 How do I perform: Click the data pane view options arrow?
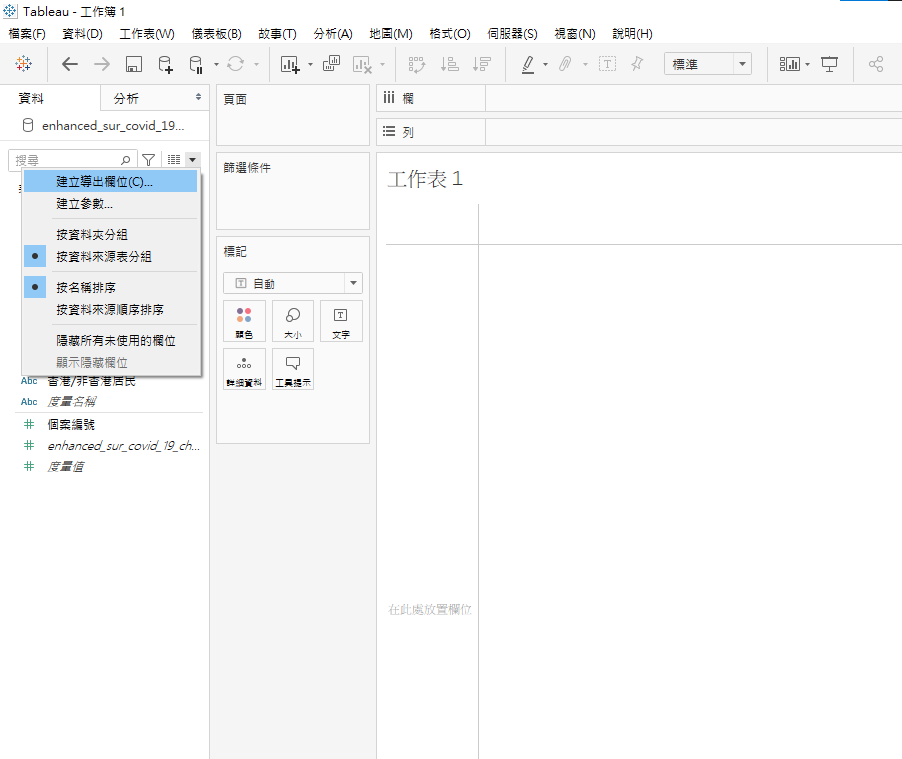point(191,159)
